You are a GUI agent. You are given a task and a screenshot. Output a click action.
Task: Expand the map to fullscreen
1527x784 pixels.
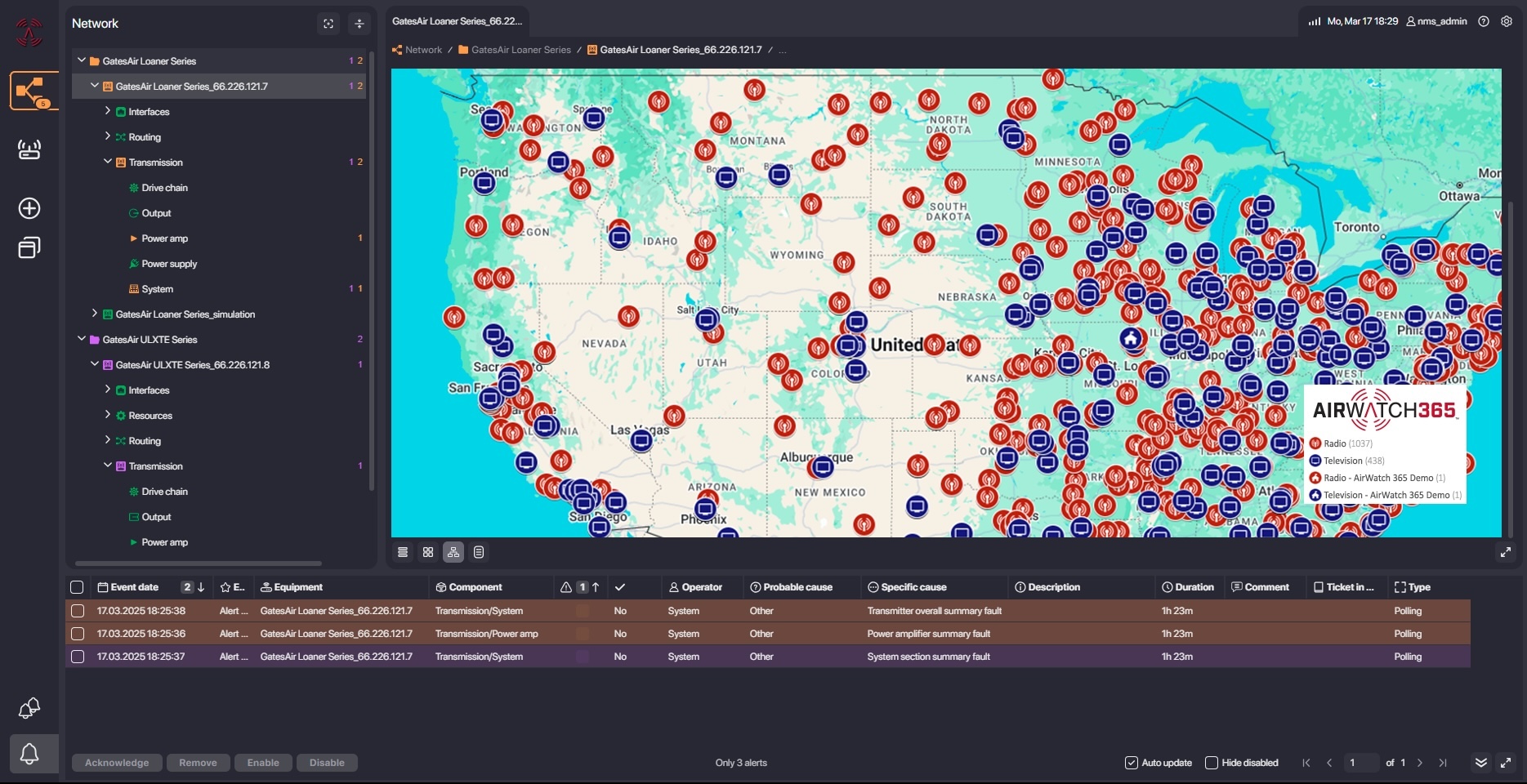pyautogui.click(x=1505, y=553)
